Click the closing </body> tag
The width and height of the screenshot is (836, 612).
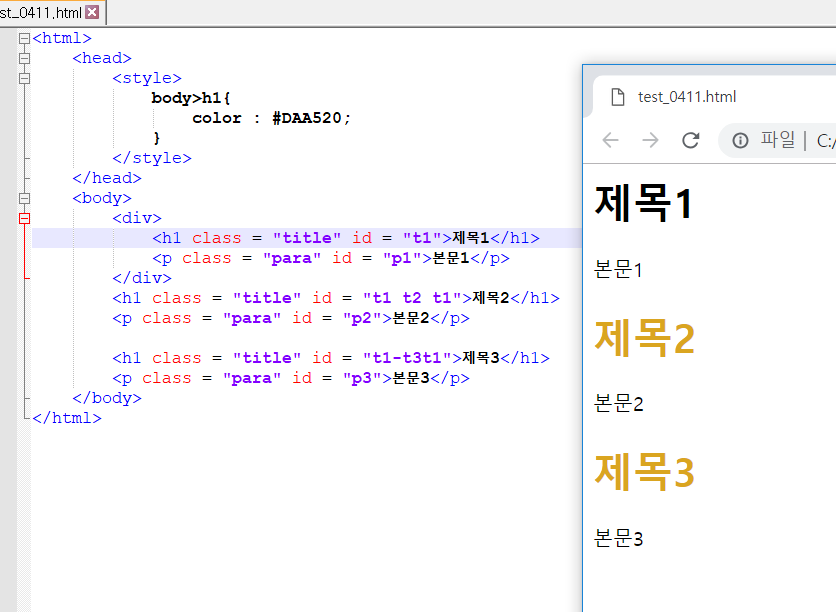[107, 398]
